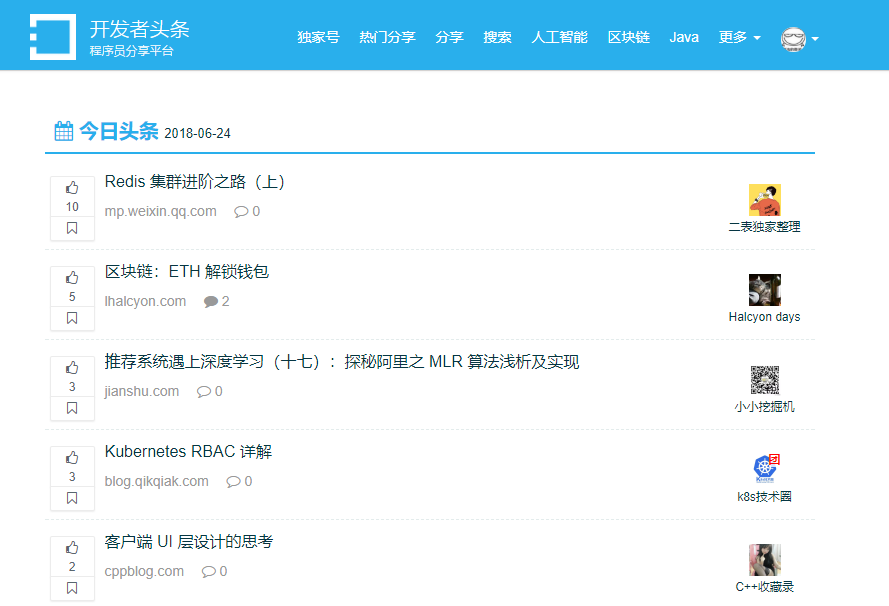Click the 开发者头条 site logo
Viewport: 889px width, 606px height.
click(x=53, y=37)
